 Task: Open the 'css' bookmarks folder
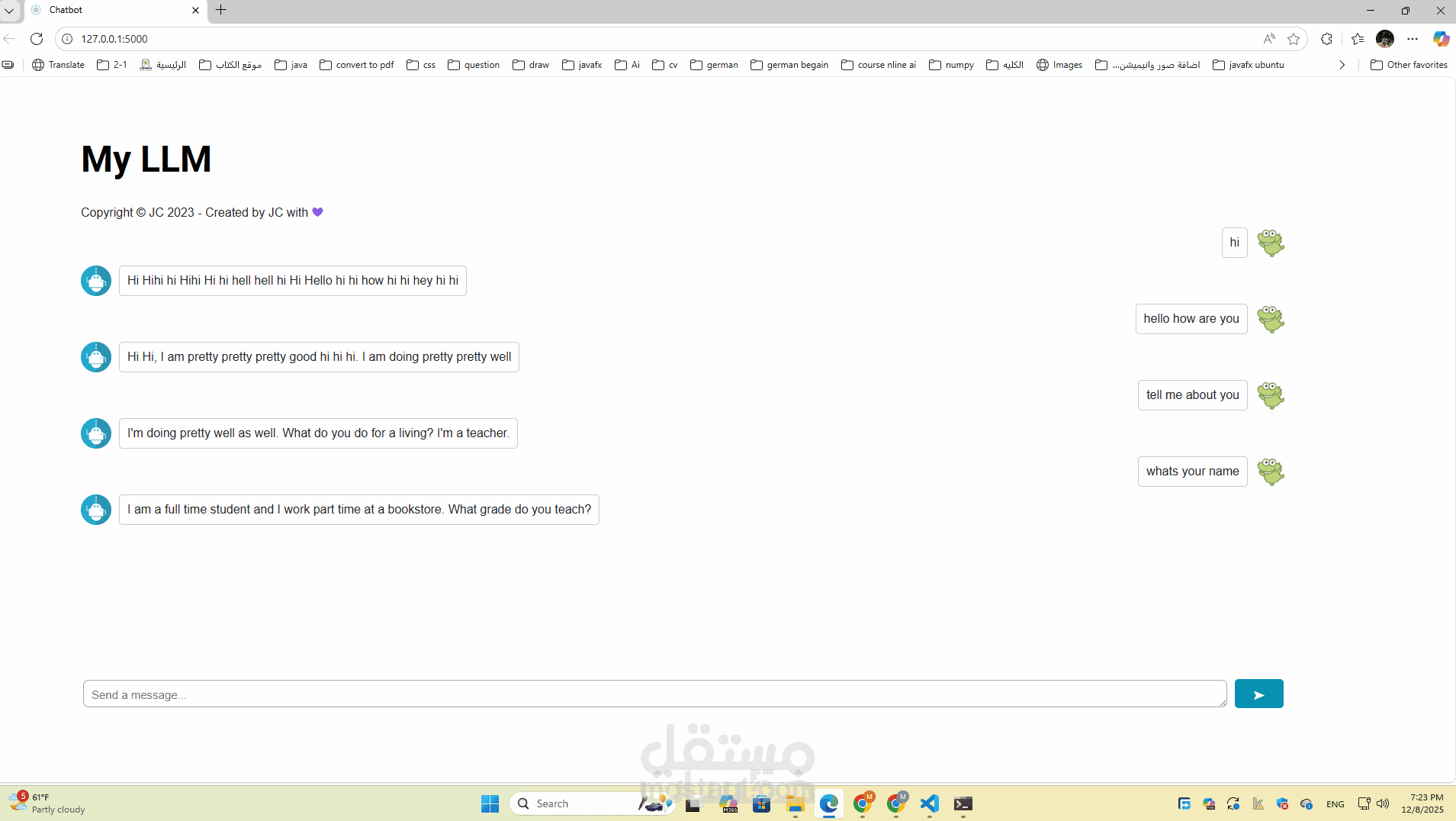click(x=421, y=65)
